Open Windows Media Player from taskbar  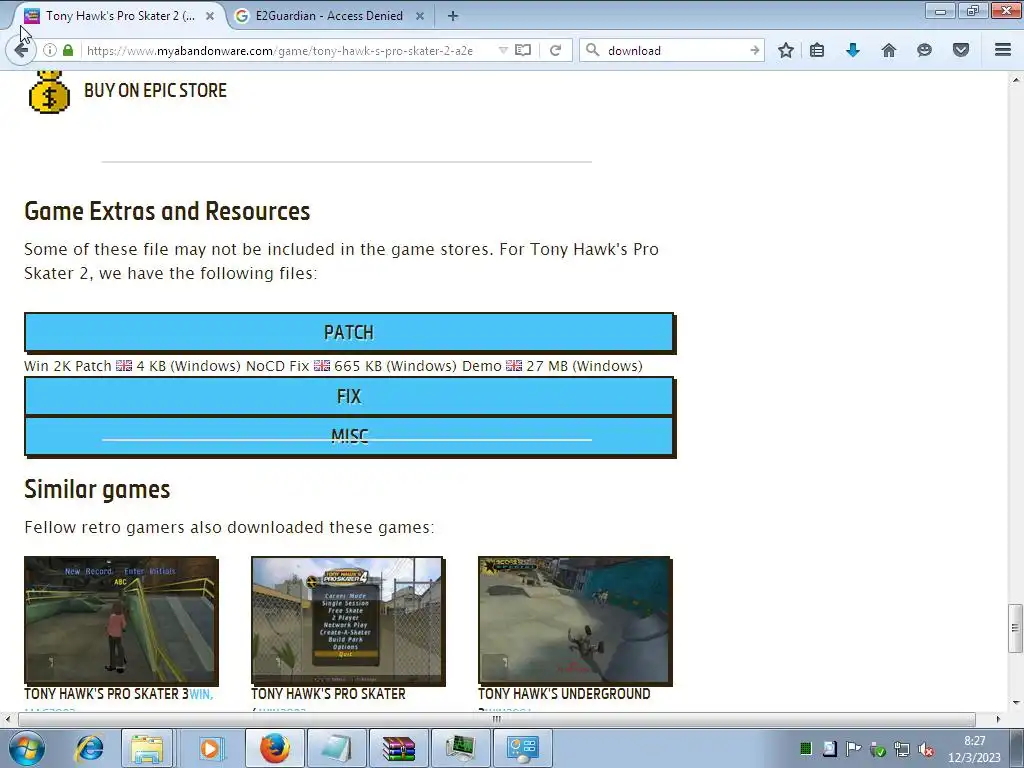pos(210,748)
